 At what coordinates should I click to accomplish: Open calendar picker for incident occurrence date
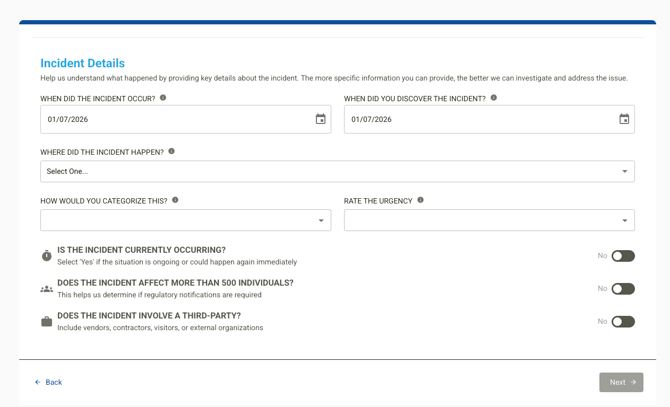320,119
